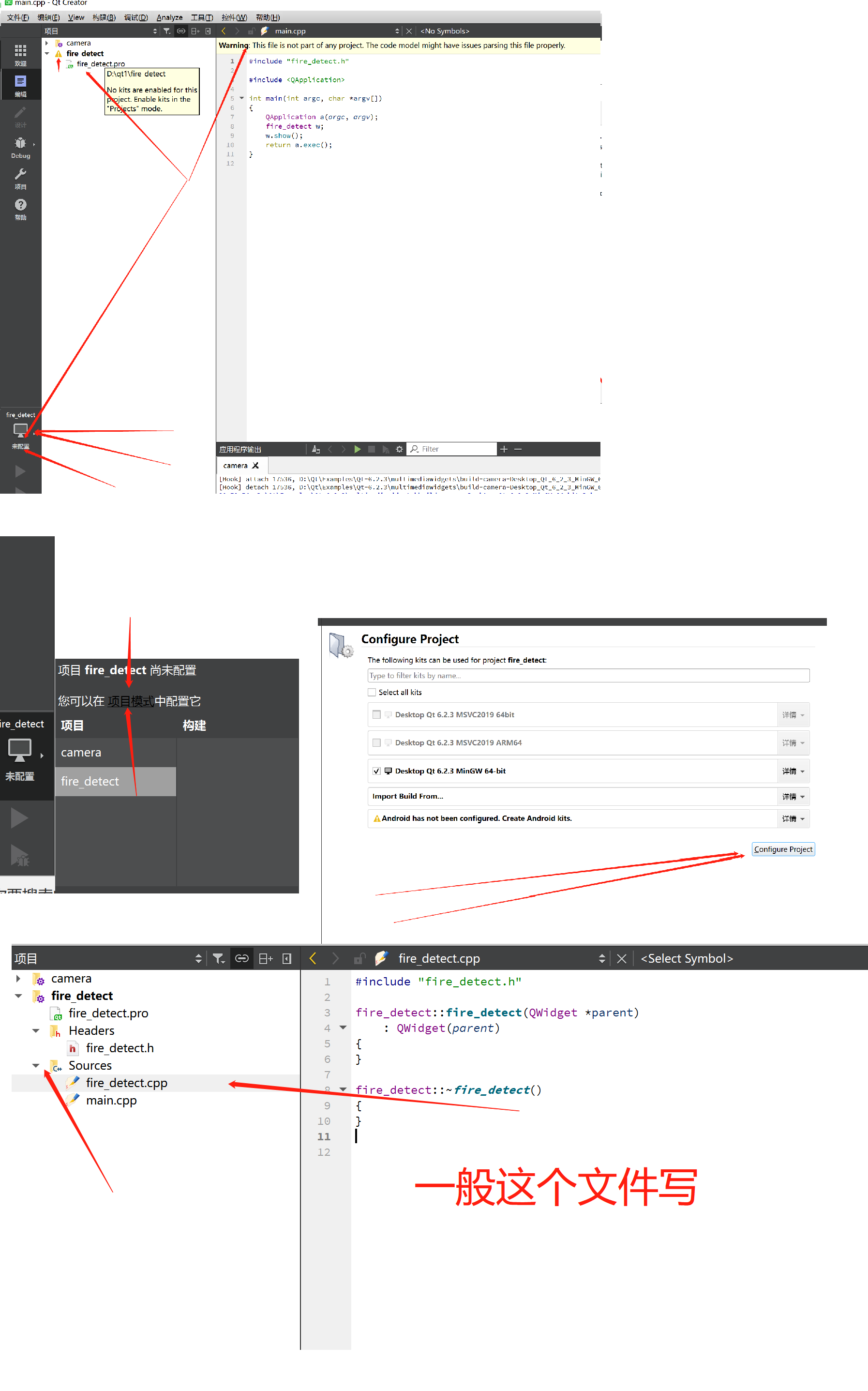
Task: Open the View menu
Action: point(76,17)
